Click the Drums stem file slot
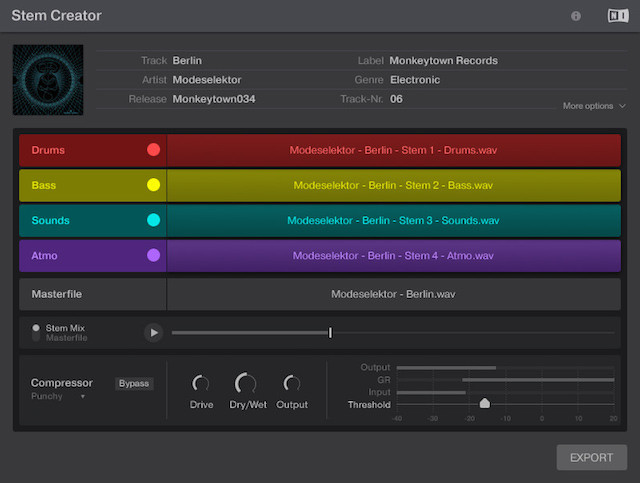 [x=393, y=150]
